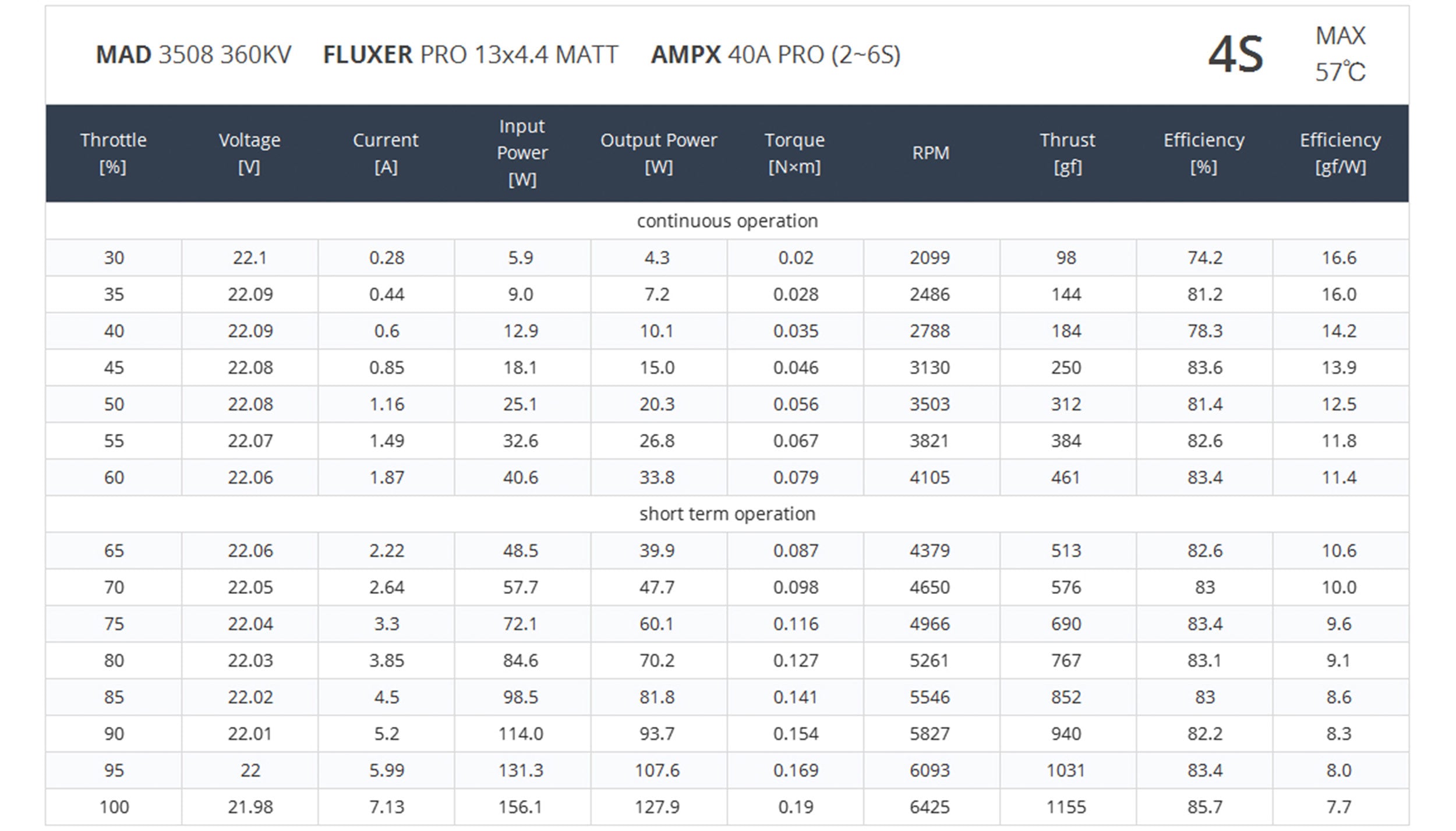1456x831 pixels.
Task: Click the FLUXER PRO 13x4.4 MATT label
Action: (471, 55)
